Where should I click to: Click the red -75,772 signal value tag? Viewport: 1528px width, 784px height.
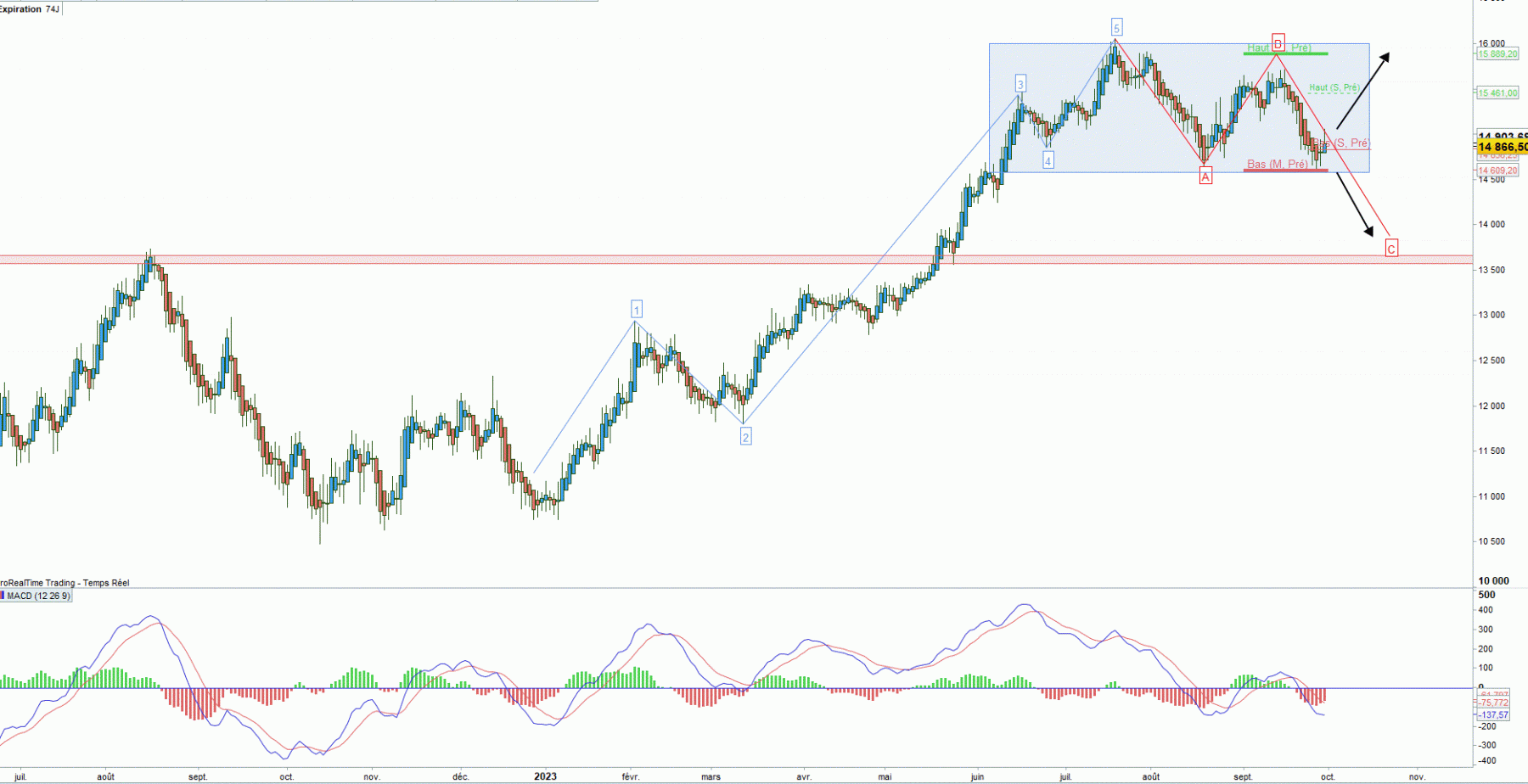[x=1493, y=703]
